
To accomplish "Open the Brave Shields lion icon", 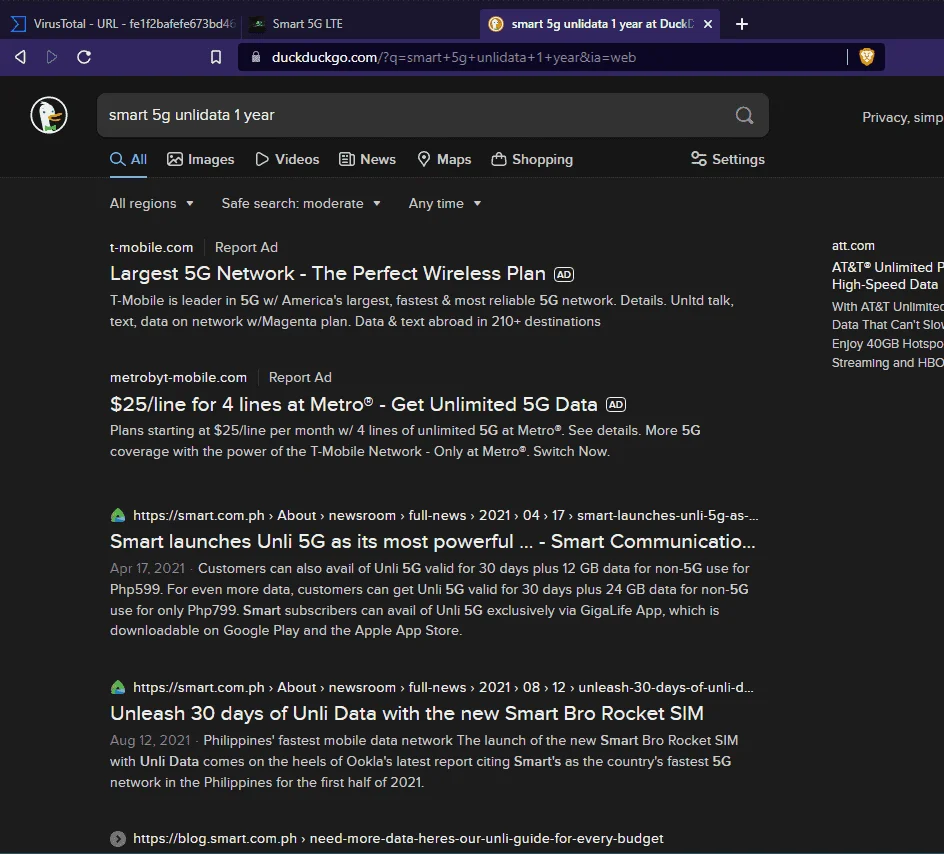I will tap(866, 57).
